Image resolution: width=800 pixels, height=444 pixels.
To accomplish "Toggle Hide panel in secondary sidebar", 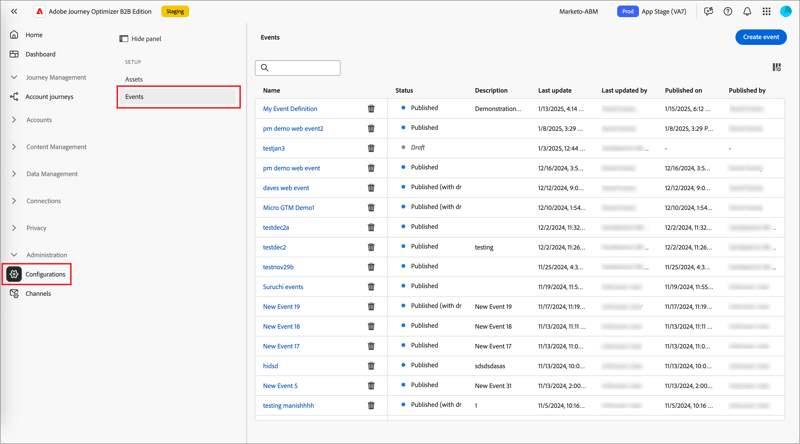I will 140,39.
